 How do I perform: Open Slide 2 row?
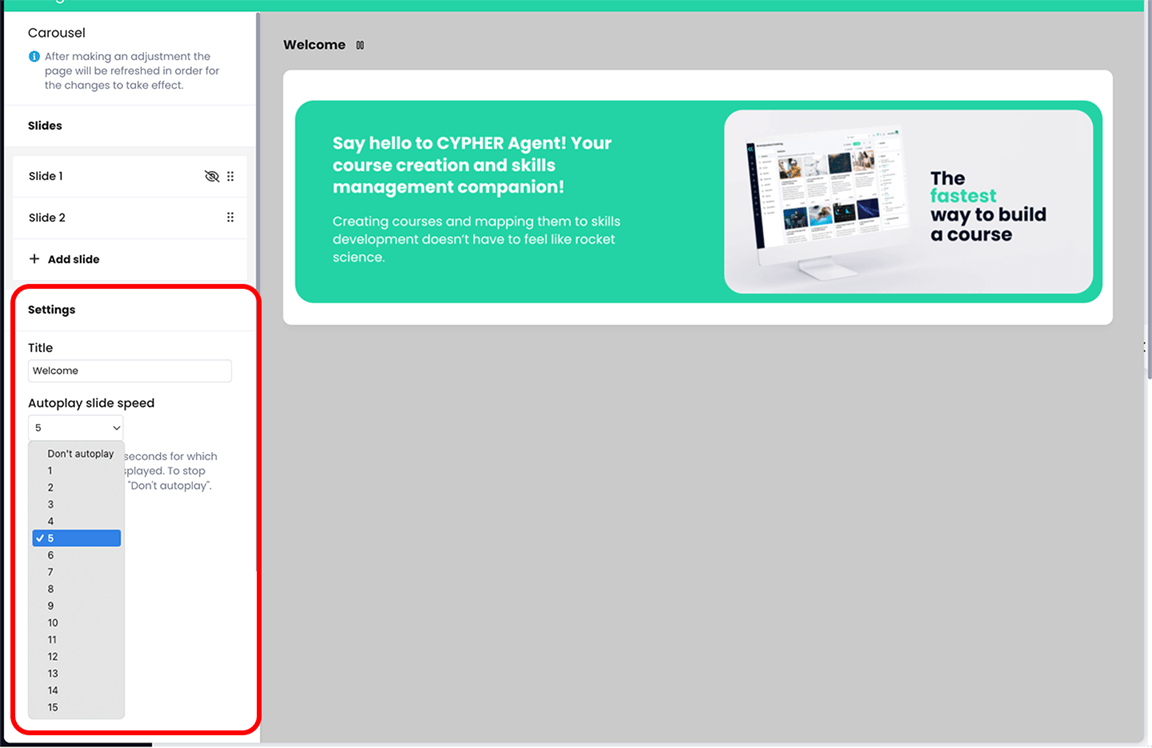tap(129, 217)
